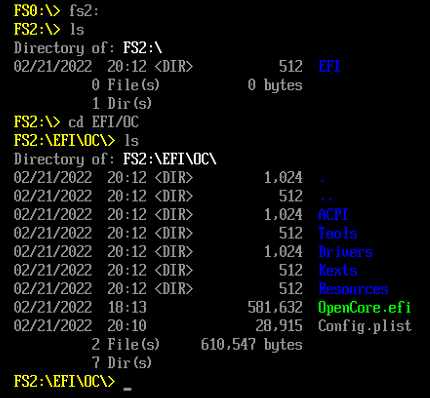
Task: Click the 581,632 file size value
Action: pos(275,307)
